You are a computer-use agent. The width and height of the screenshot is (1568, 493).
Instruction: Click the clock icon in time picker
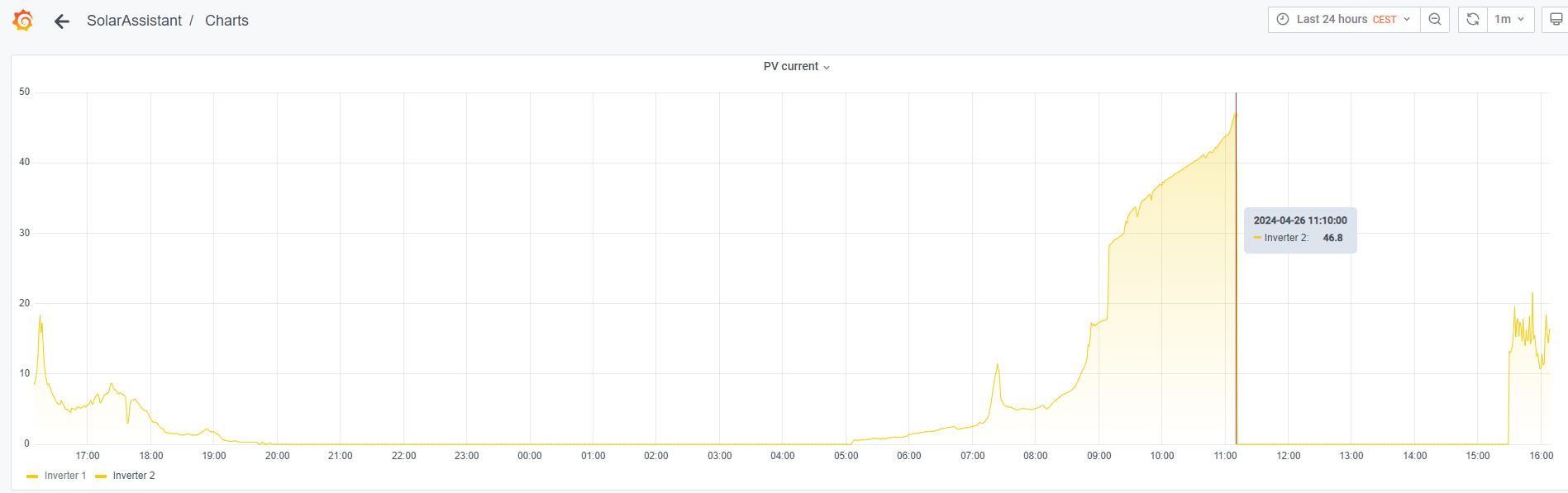(x=1283, y=19)
